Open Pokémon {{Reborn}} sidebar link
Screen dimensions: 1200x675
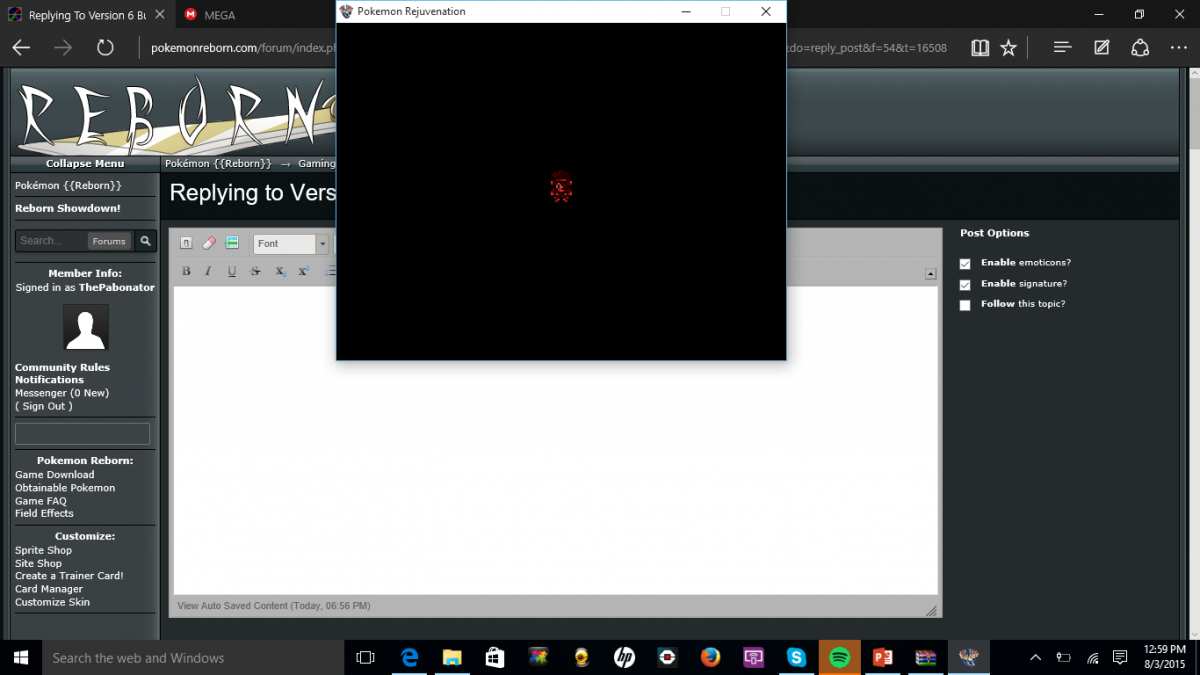point(68,186)
